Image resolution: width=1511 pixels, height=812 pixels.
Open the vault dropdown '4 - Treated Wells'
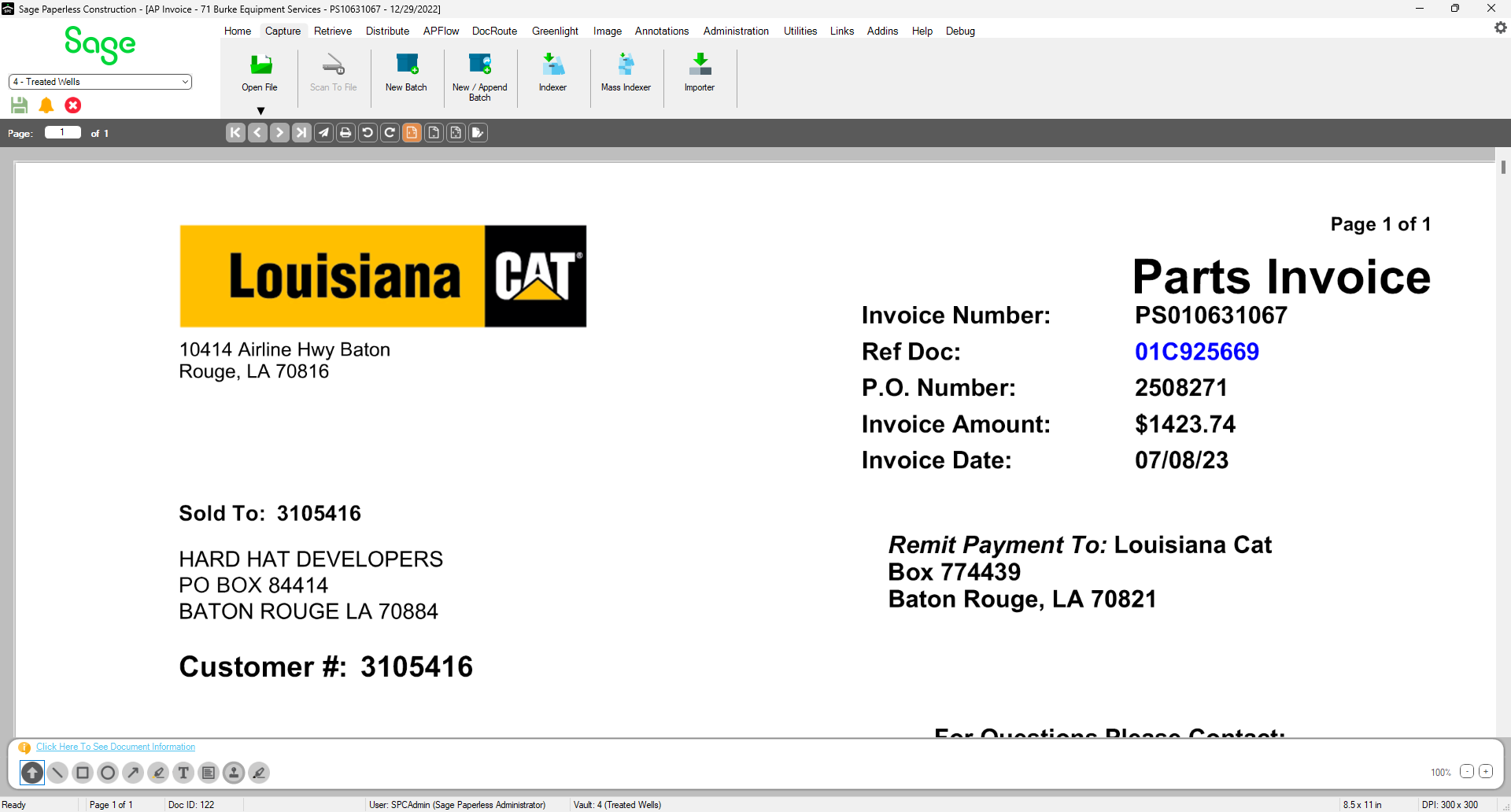click(100, 82)
